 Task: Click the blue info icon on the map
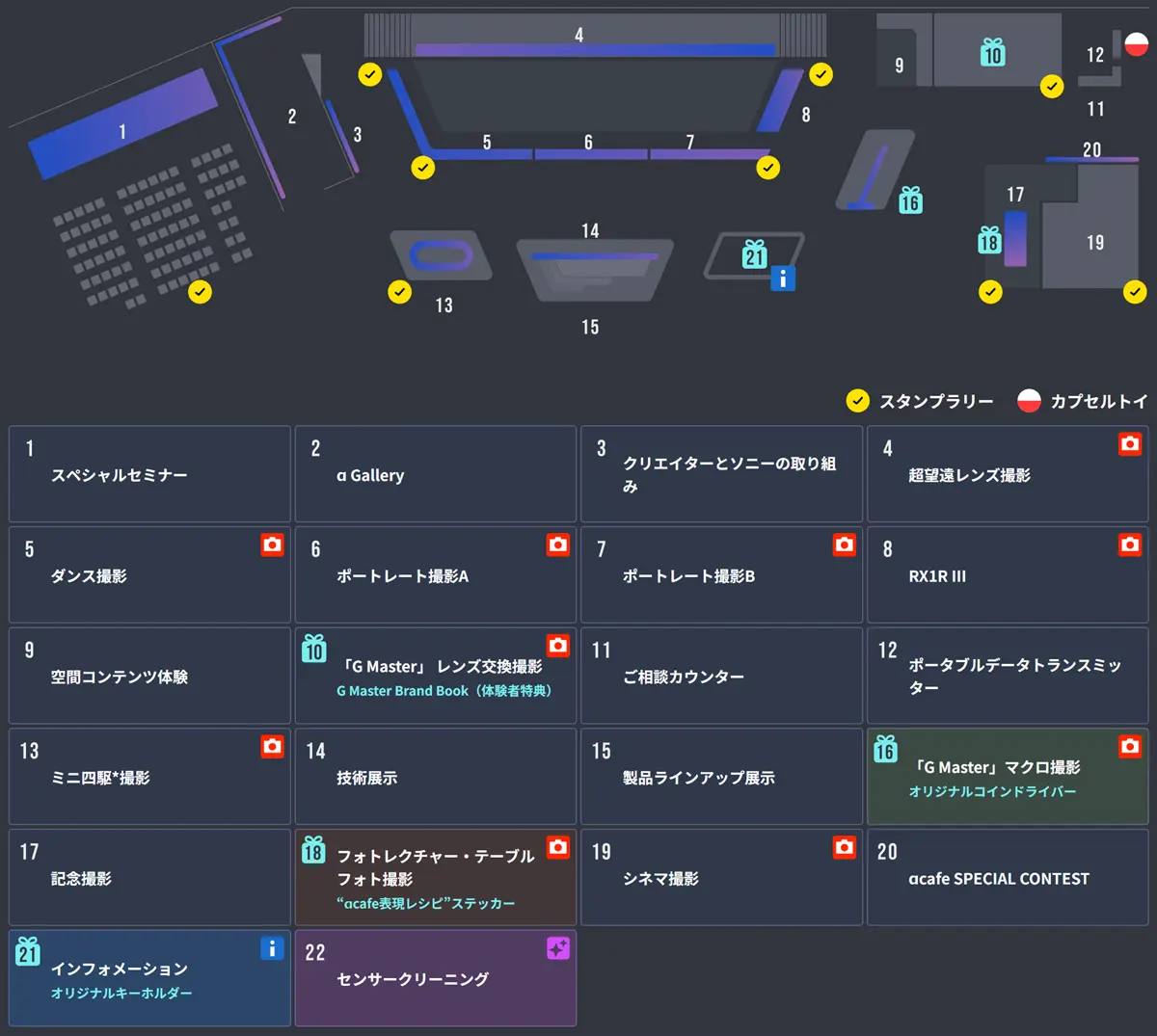tap(783, 279)
